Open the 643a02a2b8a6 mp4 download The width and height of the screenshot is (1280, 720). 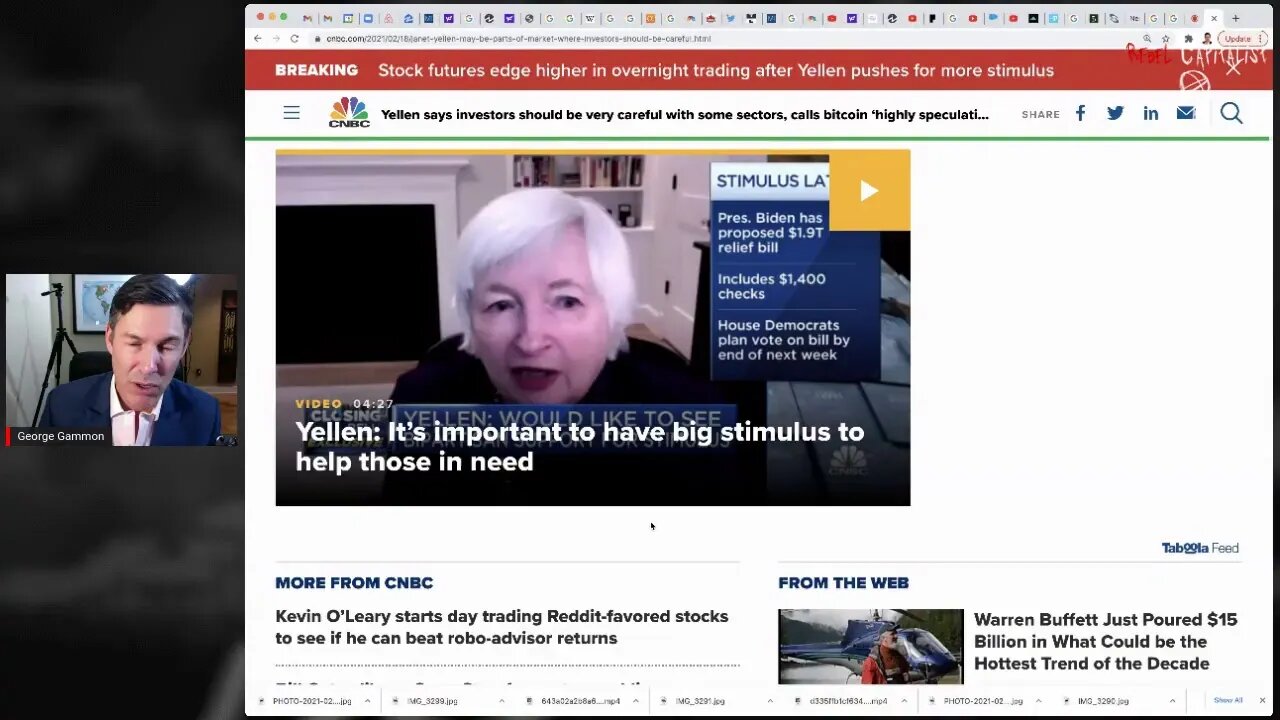click(x=574, y=701)
